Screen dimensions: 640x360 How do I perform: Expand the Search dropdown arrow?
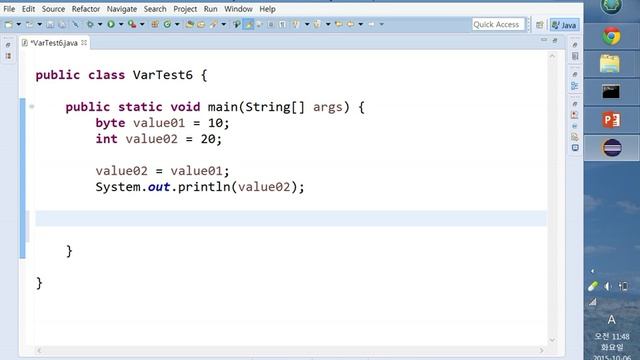click(223, 24)
